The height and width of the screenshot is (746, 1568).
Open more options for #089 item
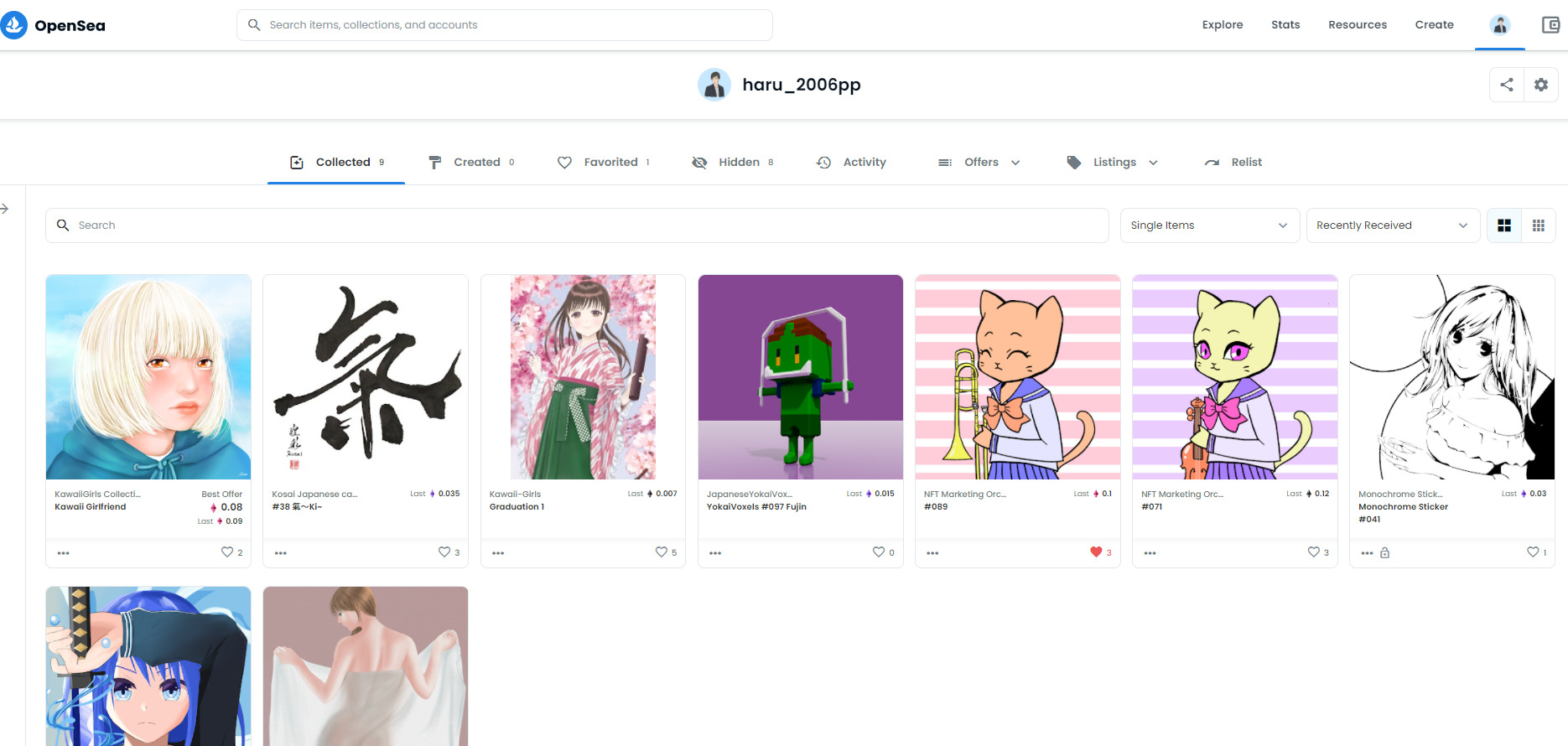932,553
